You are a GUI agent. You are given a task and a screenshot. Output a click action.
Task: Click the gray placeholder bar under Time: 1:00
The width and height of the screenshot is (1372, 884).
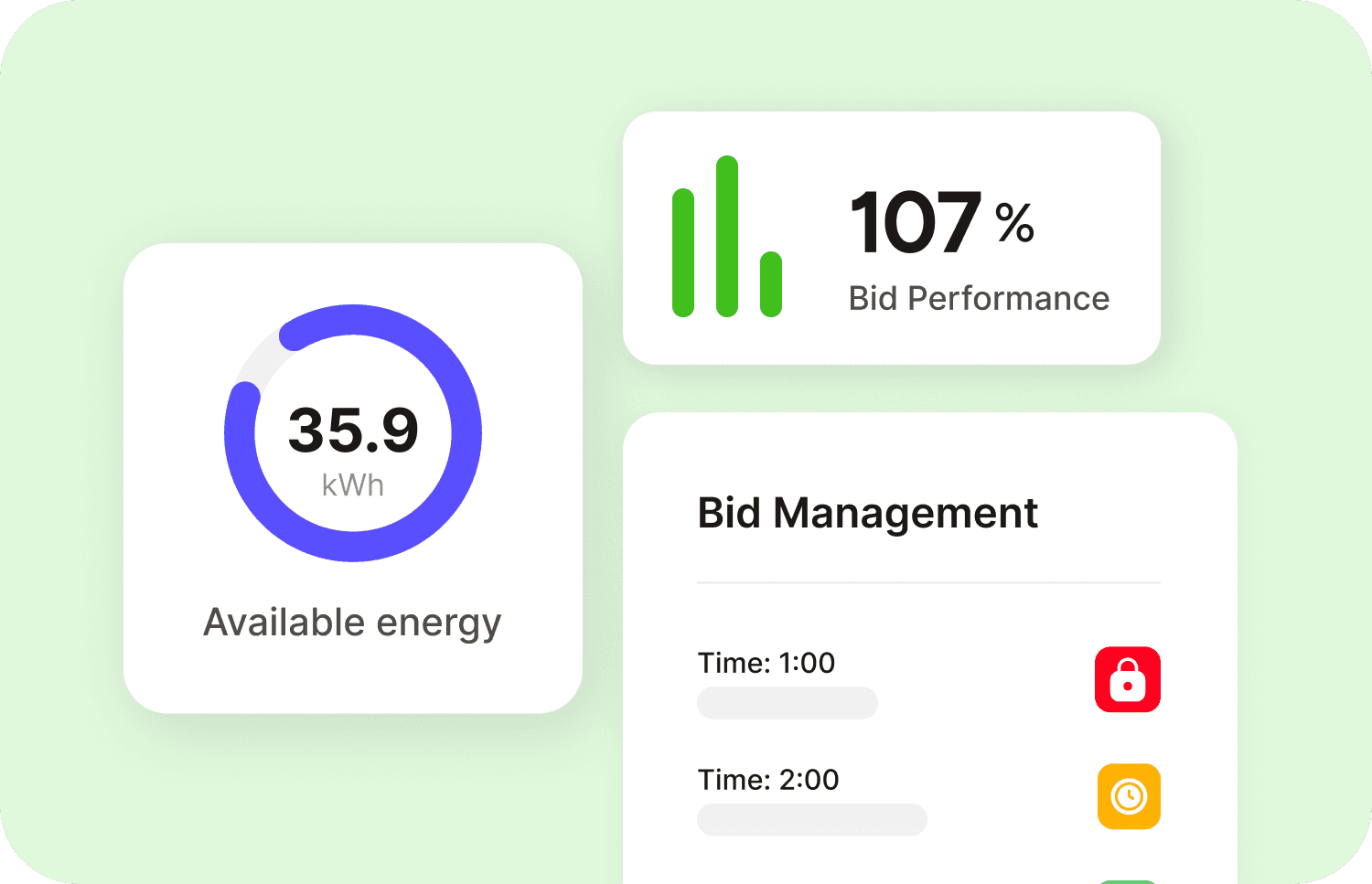pyautogui.click(x=788, y=703)
